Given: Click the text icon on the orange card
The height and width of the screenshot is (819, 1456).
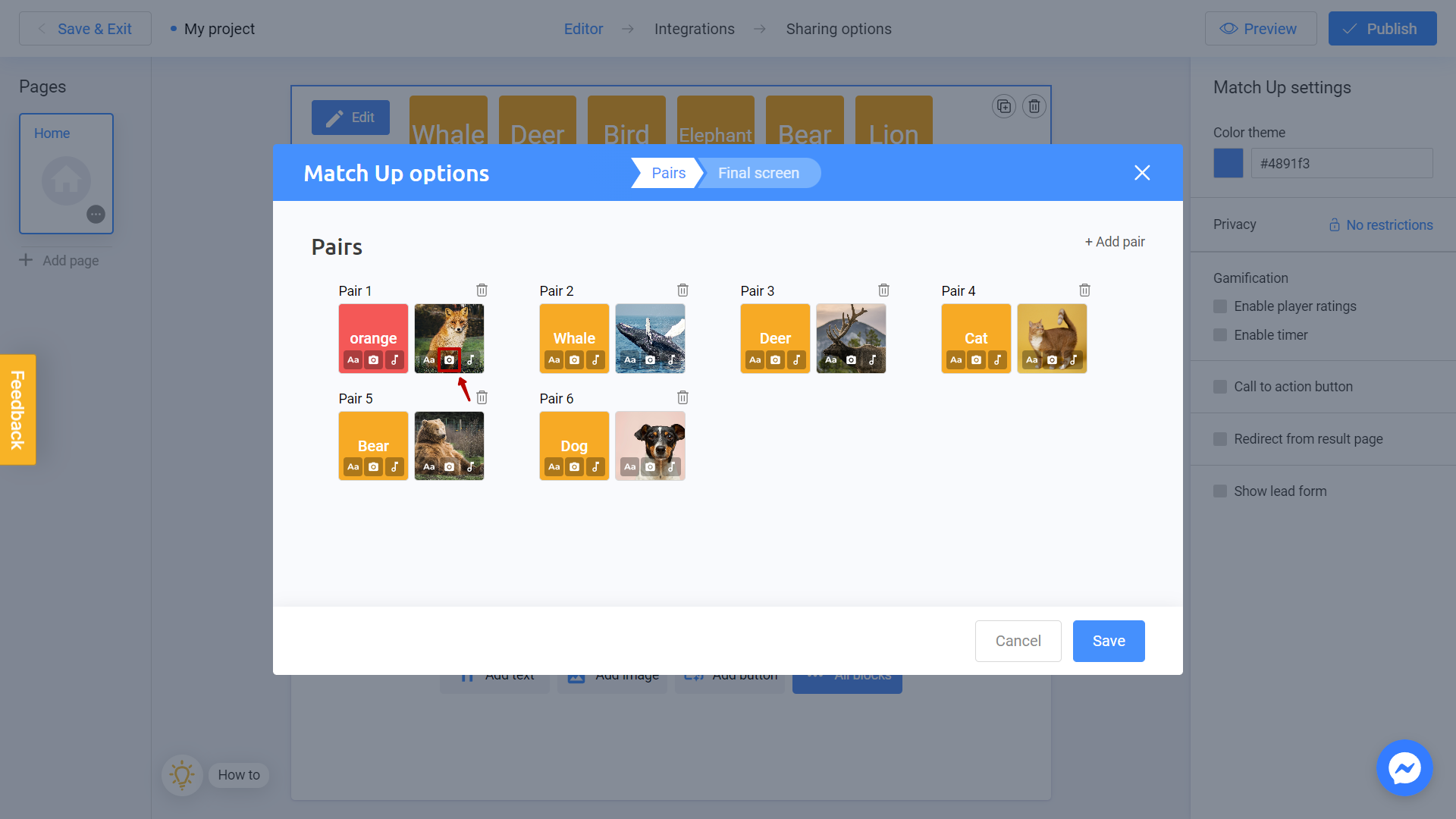Looking at the screenshot, I should 353,359.
